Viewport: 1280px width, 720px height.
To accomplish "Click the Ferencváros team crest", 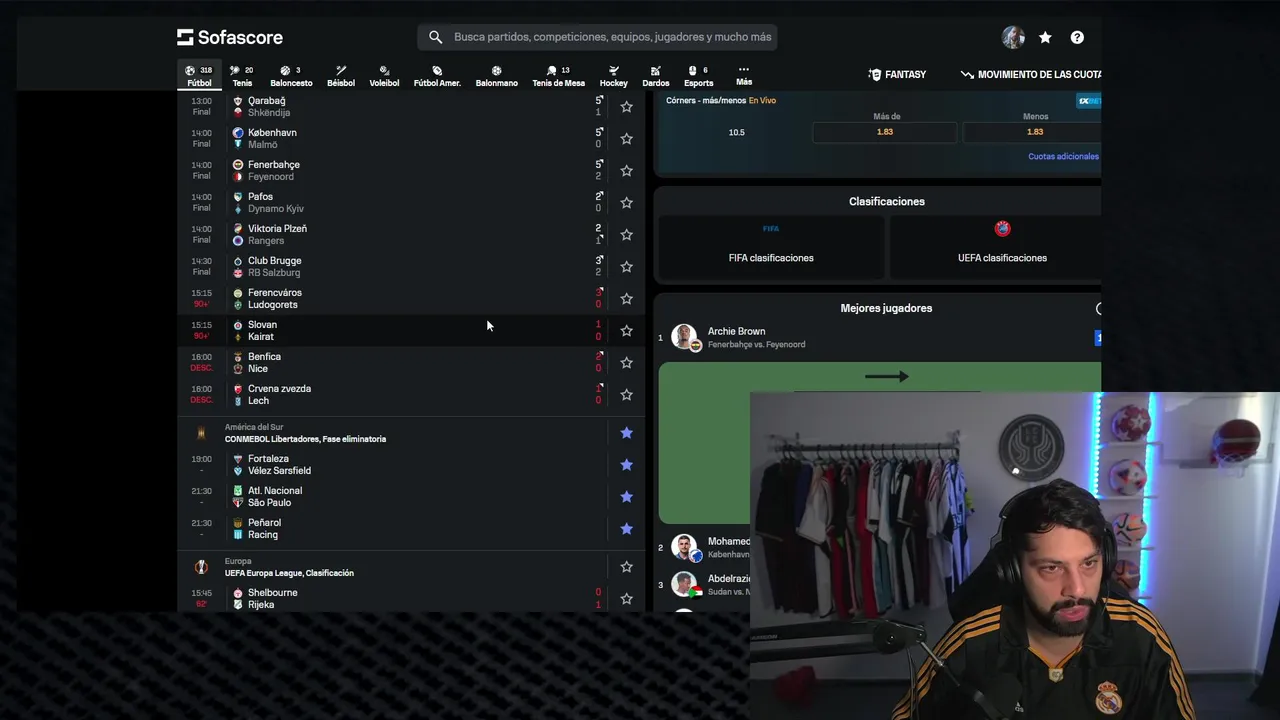I will (x=238, y=292).
